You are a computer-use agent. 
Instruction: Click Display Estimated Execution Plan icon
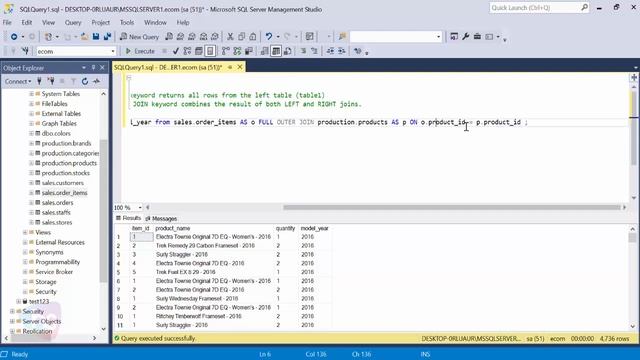tap(187, 51)
